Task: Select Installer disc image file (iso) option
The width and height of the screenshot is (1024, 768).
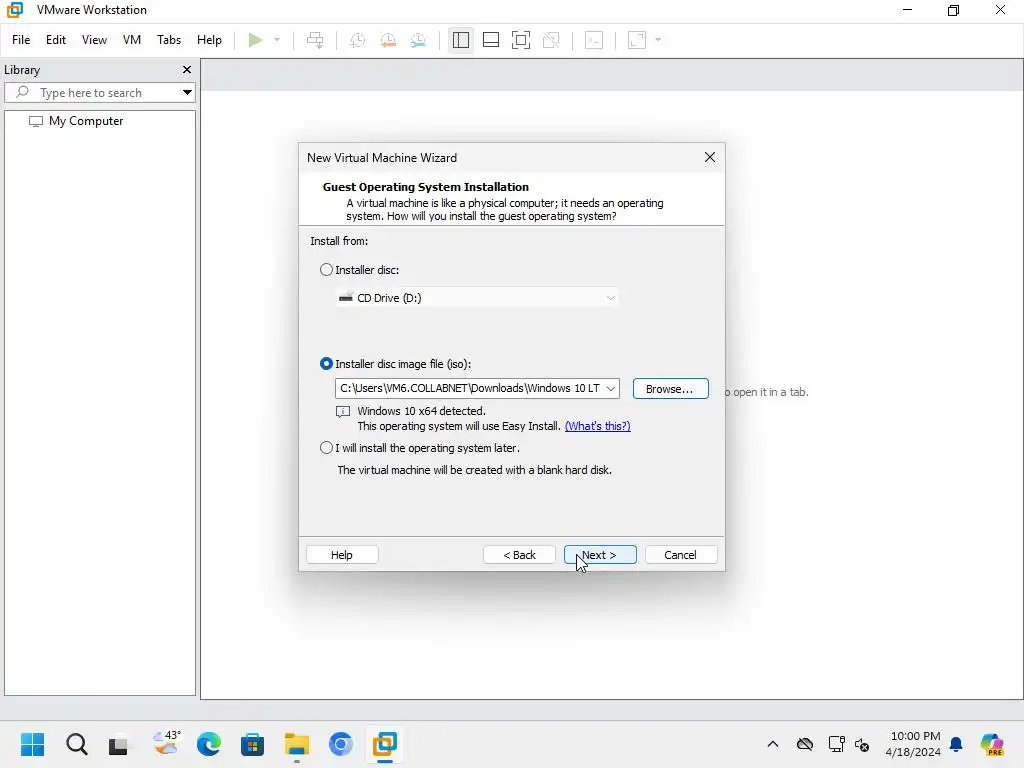Action: point(326,364)
